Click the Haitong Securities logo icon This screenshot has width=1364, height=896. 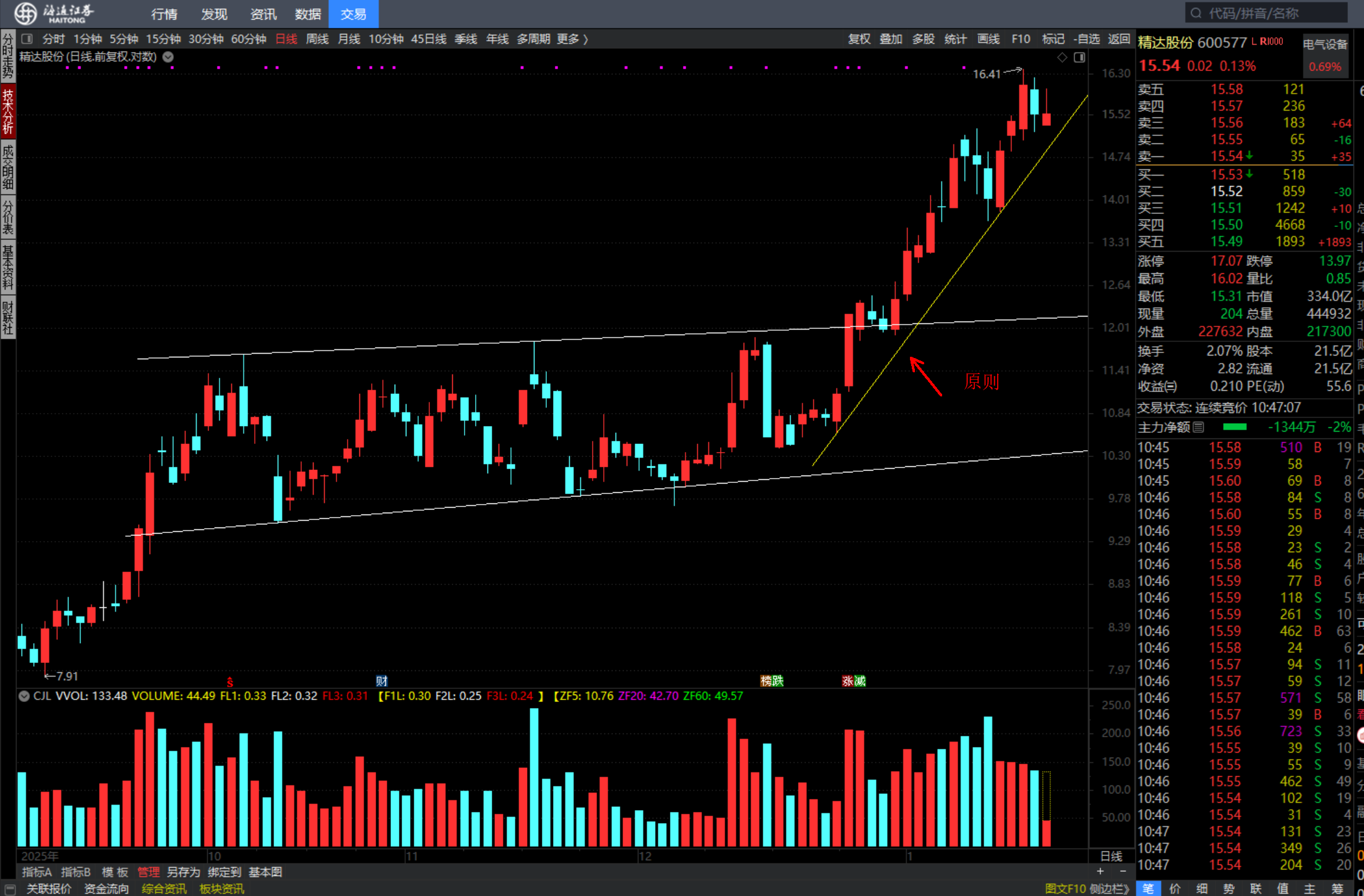click(x=26, y=13)
